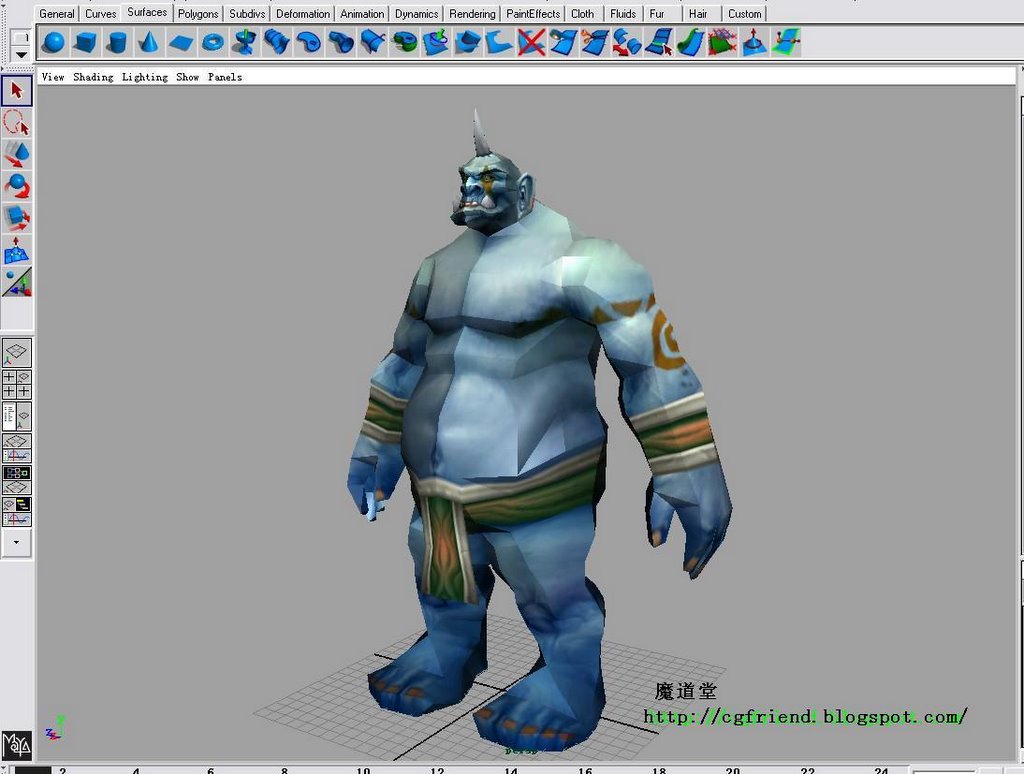Create a NURBS torus from the shelf
1024x774 pixels.
(213, 42)
